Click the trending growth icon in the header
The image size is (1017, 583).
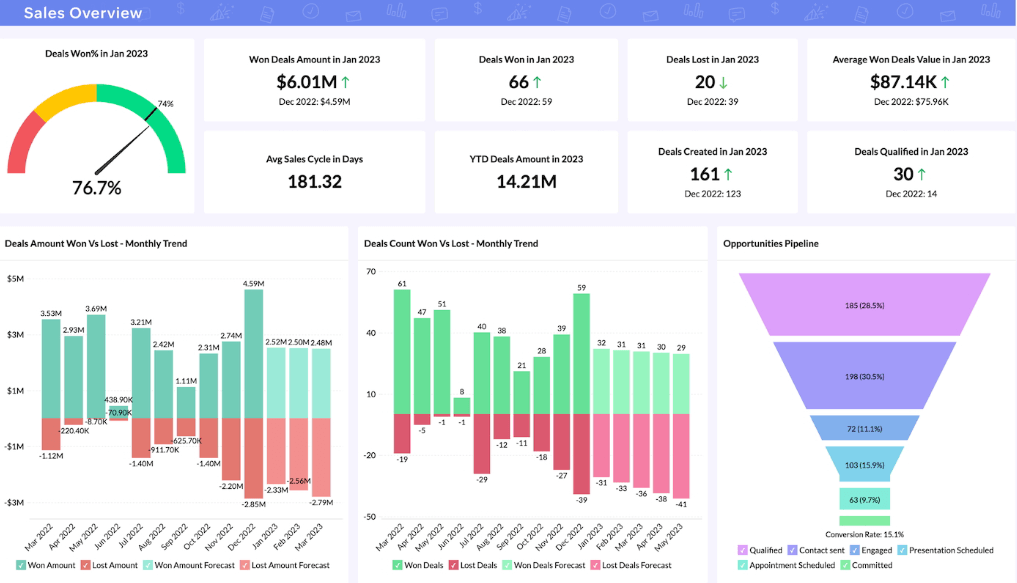pyautogui.click(x=220, y=13)
